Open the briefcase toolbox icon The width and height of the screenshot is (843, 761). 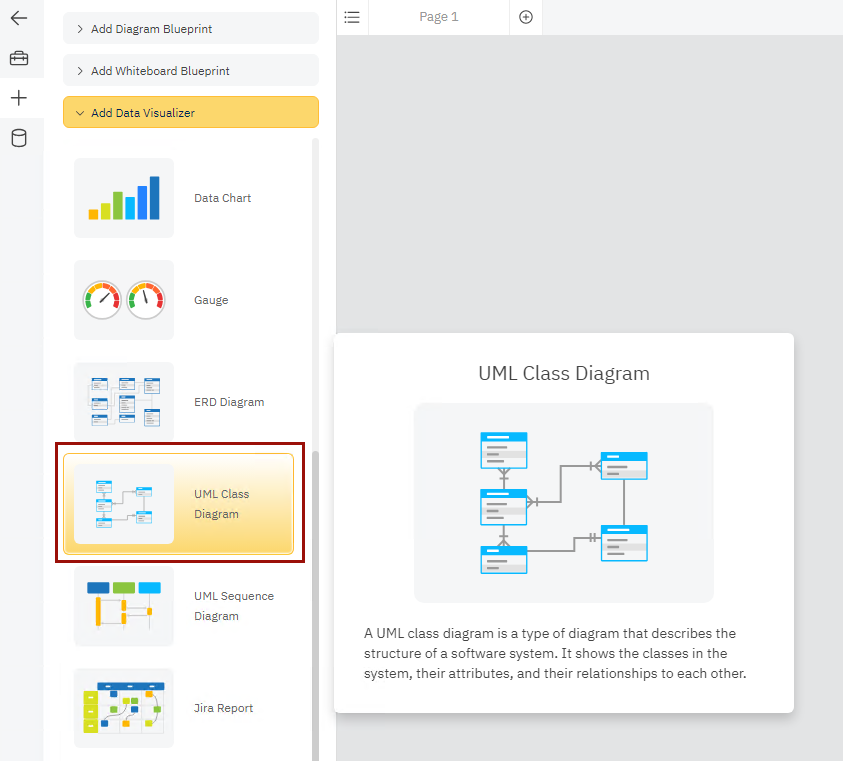19,58
